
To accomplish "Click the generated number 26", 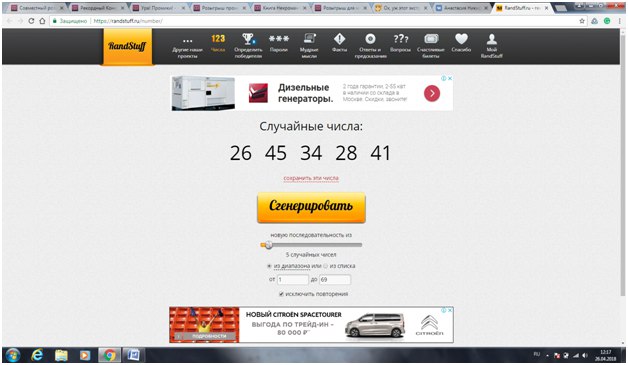I will pyautogui.click(x=241, y=153).
